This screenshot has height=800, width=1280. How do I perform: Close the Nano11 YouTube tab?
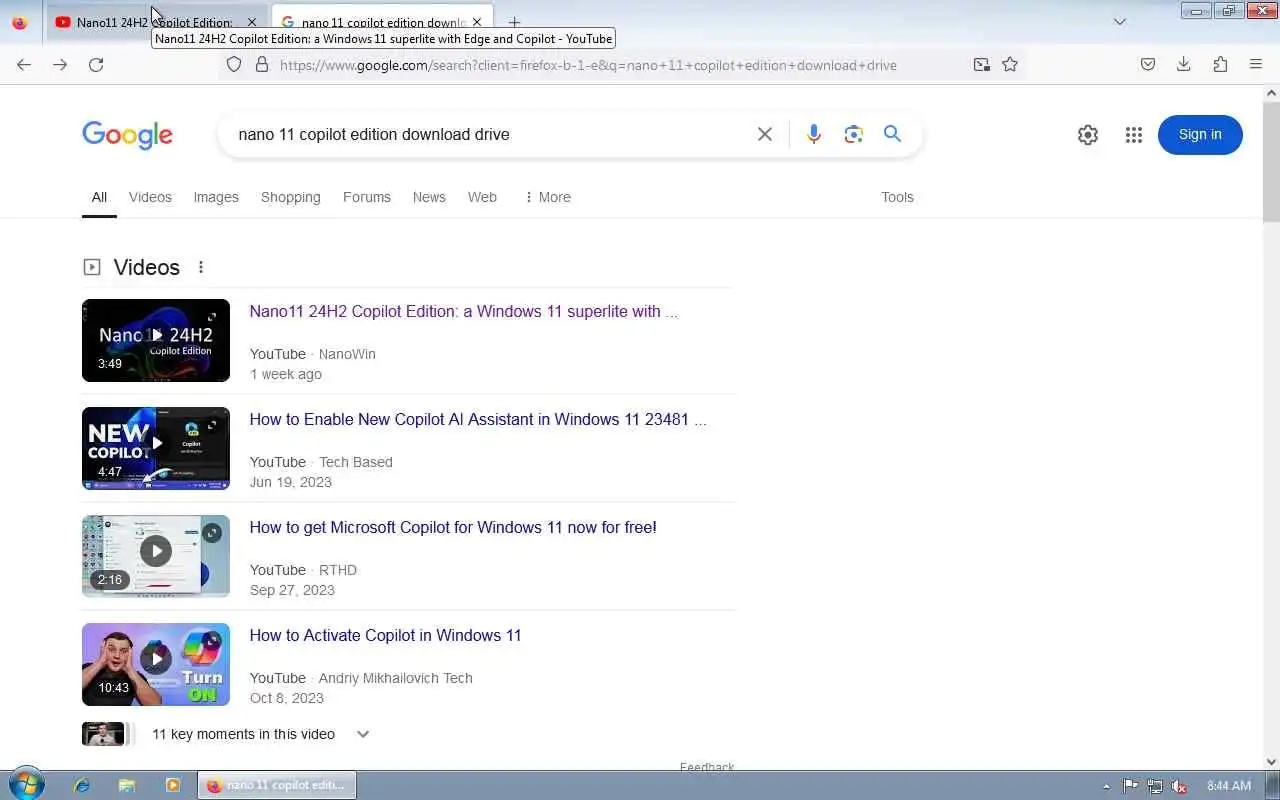point(251,22)
